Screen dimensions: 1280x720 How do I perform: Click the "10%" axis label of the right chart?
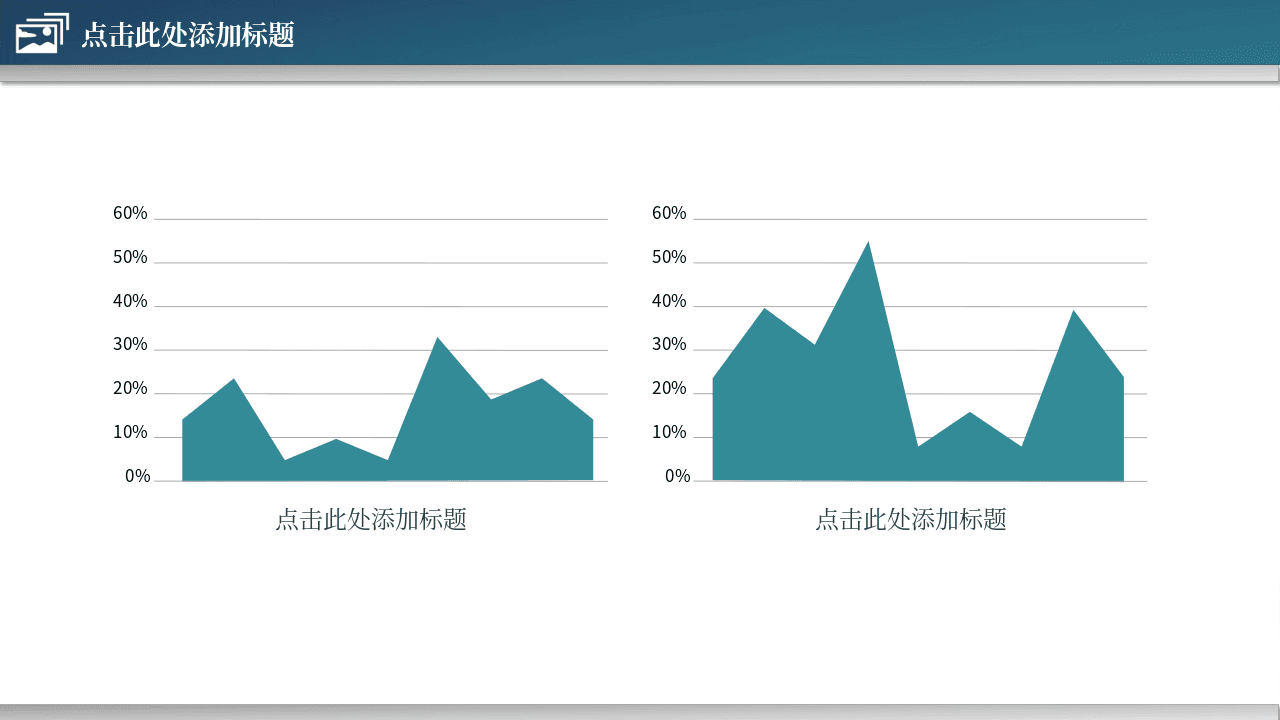pos(669,432)
